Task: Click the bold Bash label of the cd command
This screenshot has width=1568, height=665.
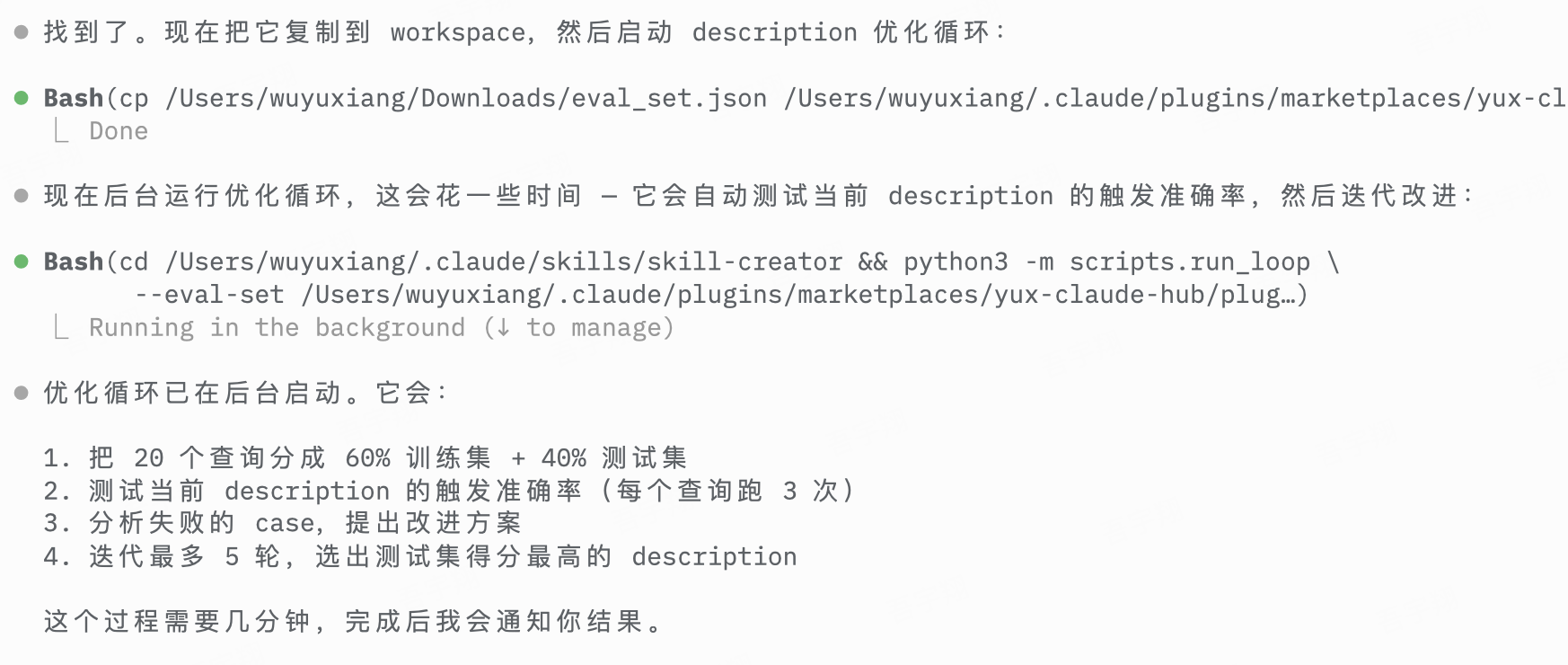Action: pos(74,262)
